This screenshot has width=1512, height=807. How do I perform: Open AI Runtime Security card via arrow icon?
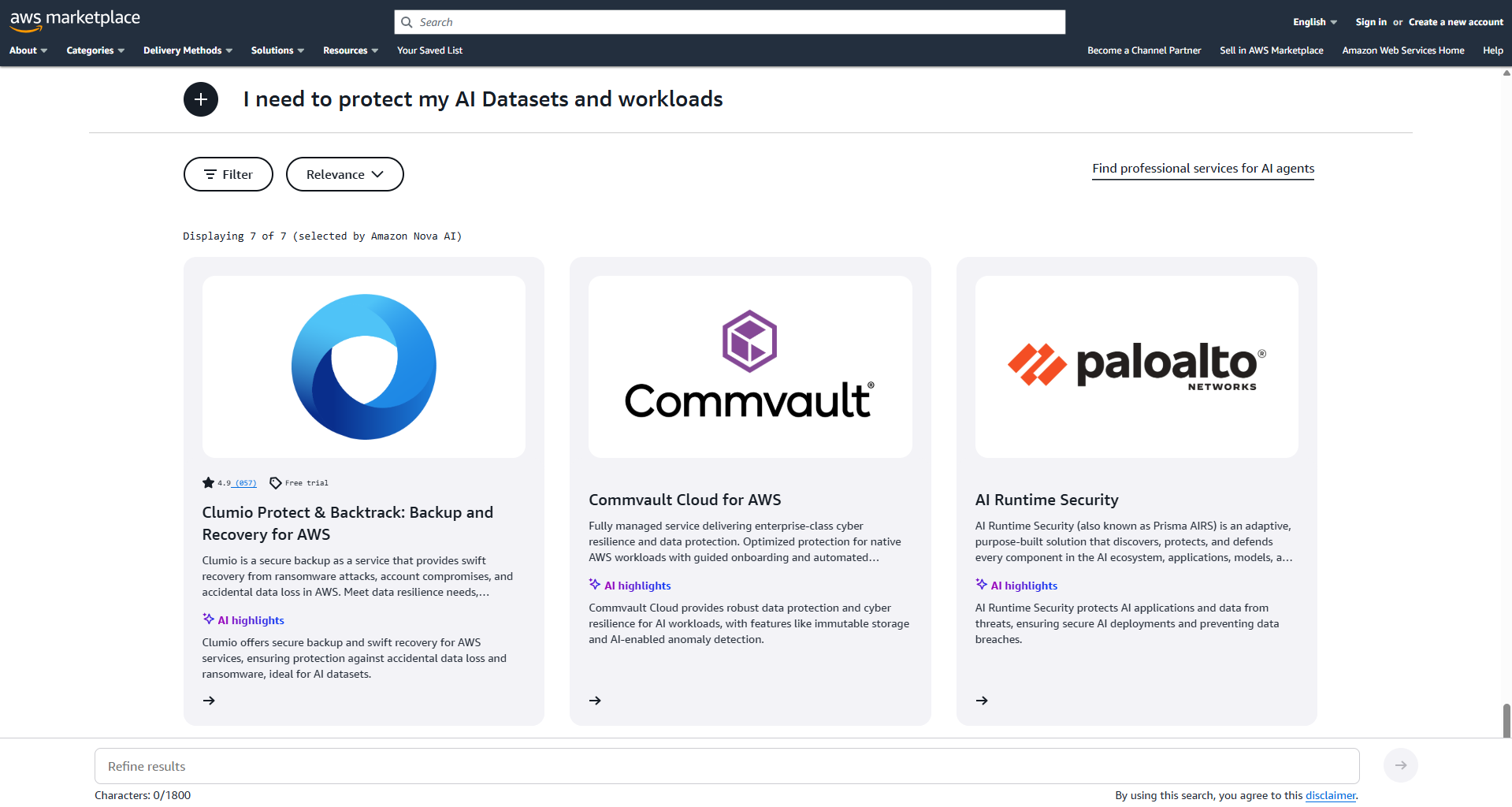click(982, 701)
